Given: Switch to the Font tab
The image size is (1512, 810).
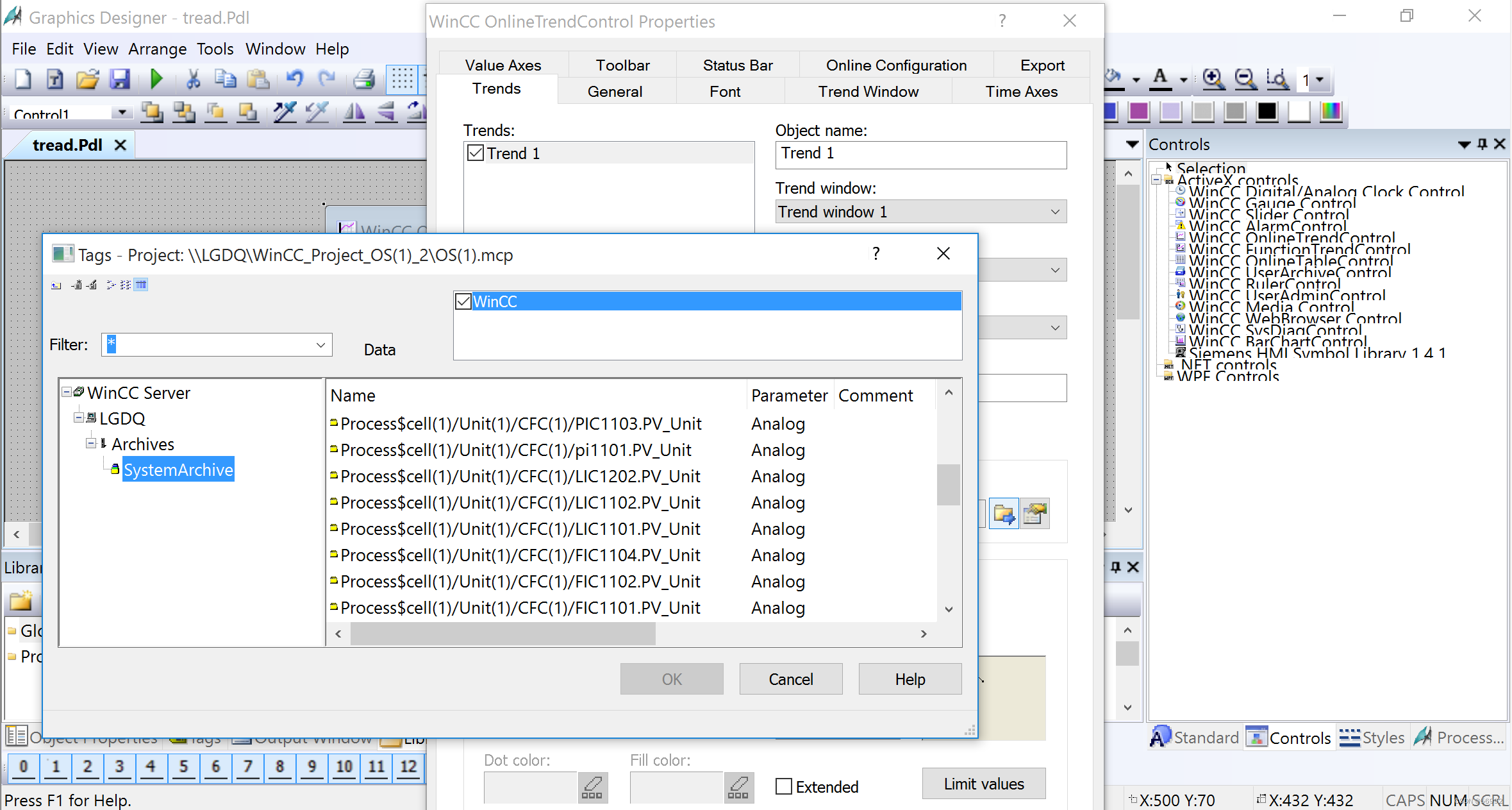Looking at the screenshot, I should pyautogui.click(x=725, y=91).
